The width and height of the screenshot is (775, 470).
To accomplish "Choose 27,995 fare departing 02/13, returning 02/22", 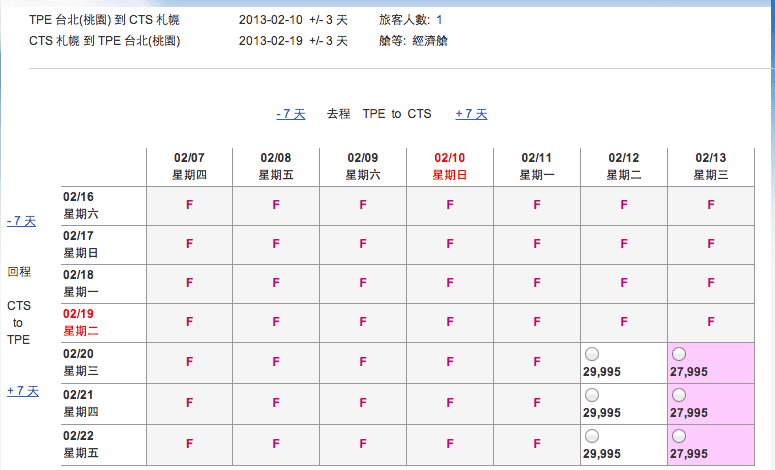I will pyautogui.click(x=679, y=436).
